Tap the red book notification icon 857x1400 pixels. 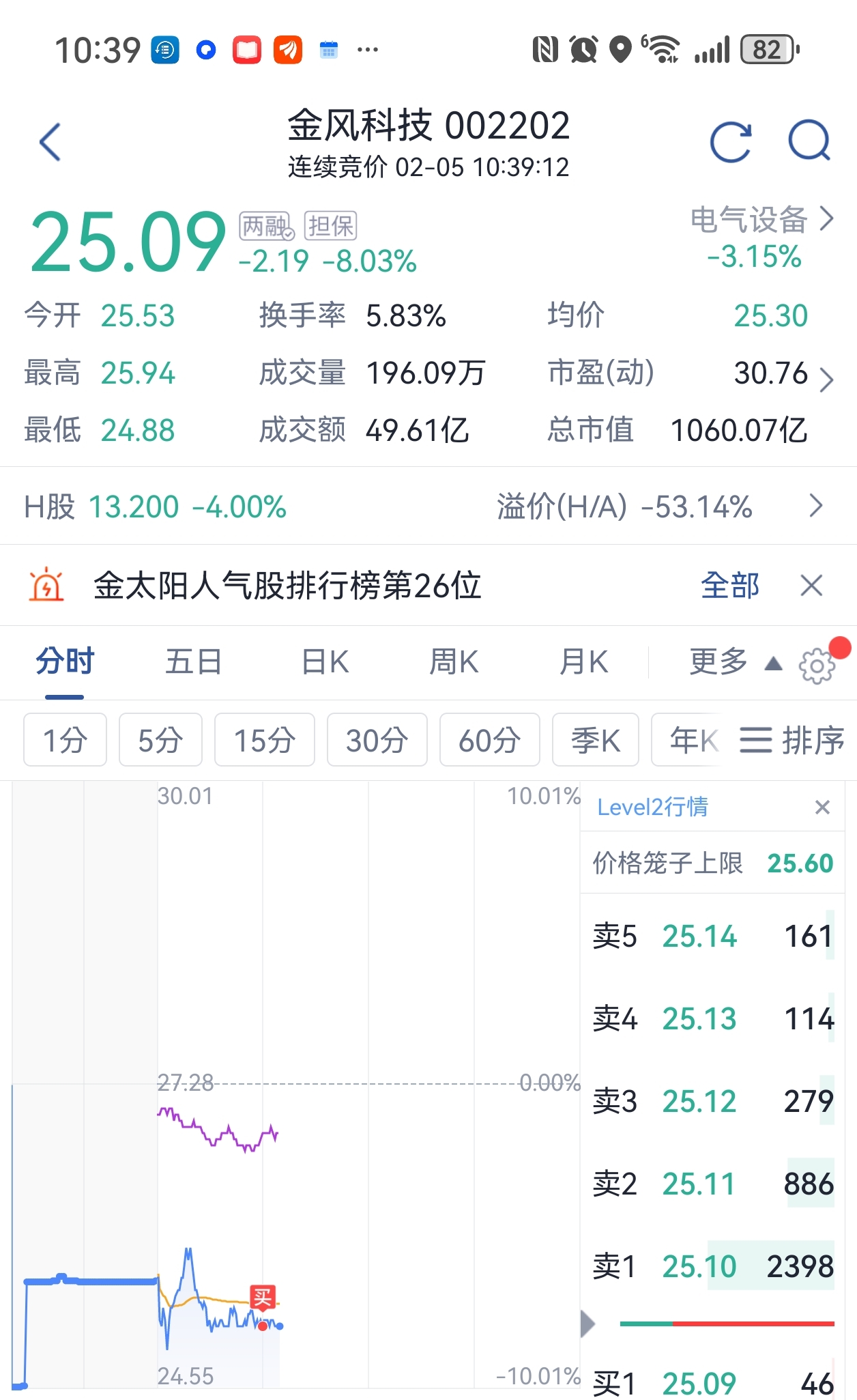click(247, 50)
